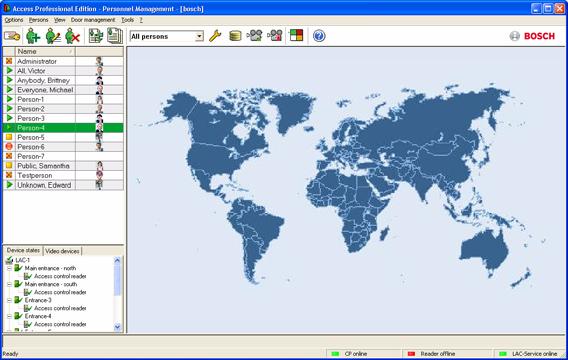Click the card key login icon
The width and height of the screenshot is (568, 360).
pyautogui.click(x=12, y=36)
